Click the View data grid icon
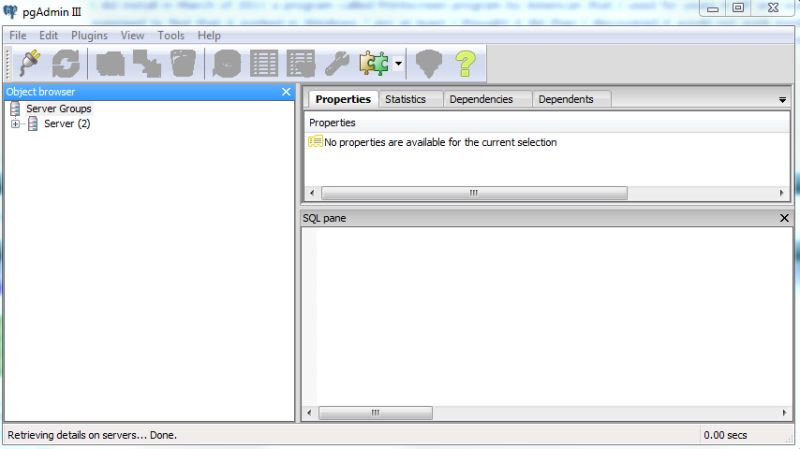Screen dimensions: 800x449 point(264,64)
